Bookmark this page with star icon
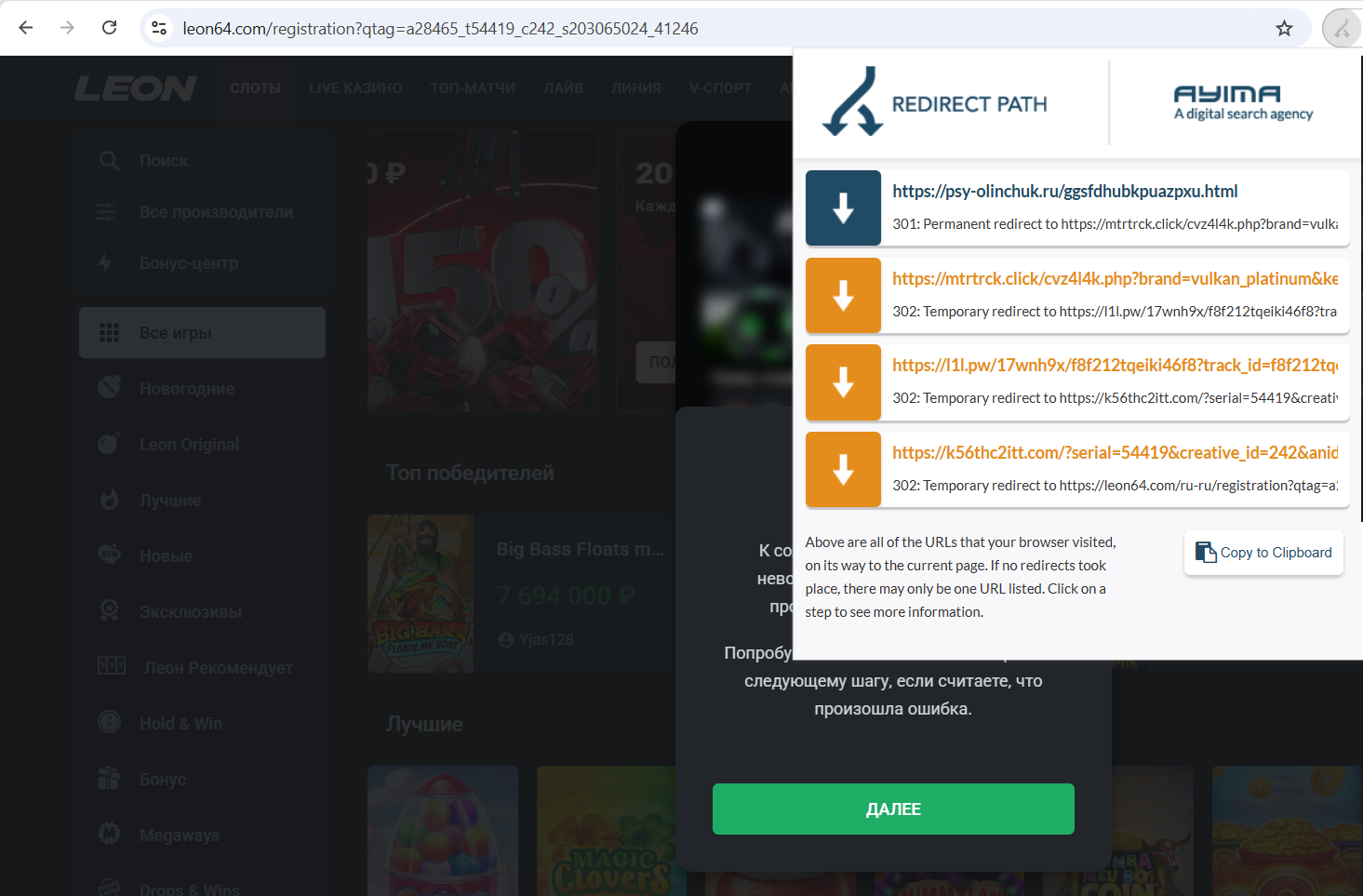Image resolution: width=1363 pixels, height=896 pixels. [x=1284, y=28]
